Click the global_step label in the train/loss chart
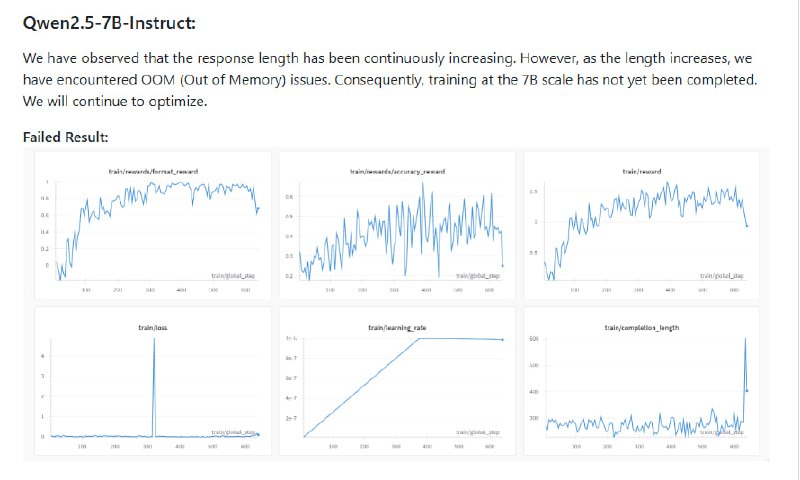This screenshot has width=800, height=480. 231,432
